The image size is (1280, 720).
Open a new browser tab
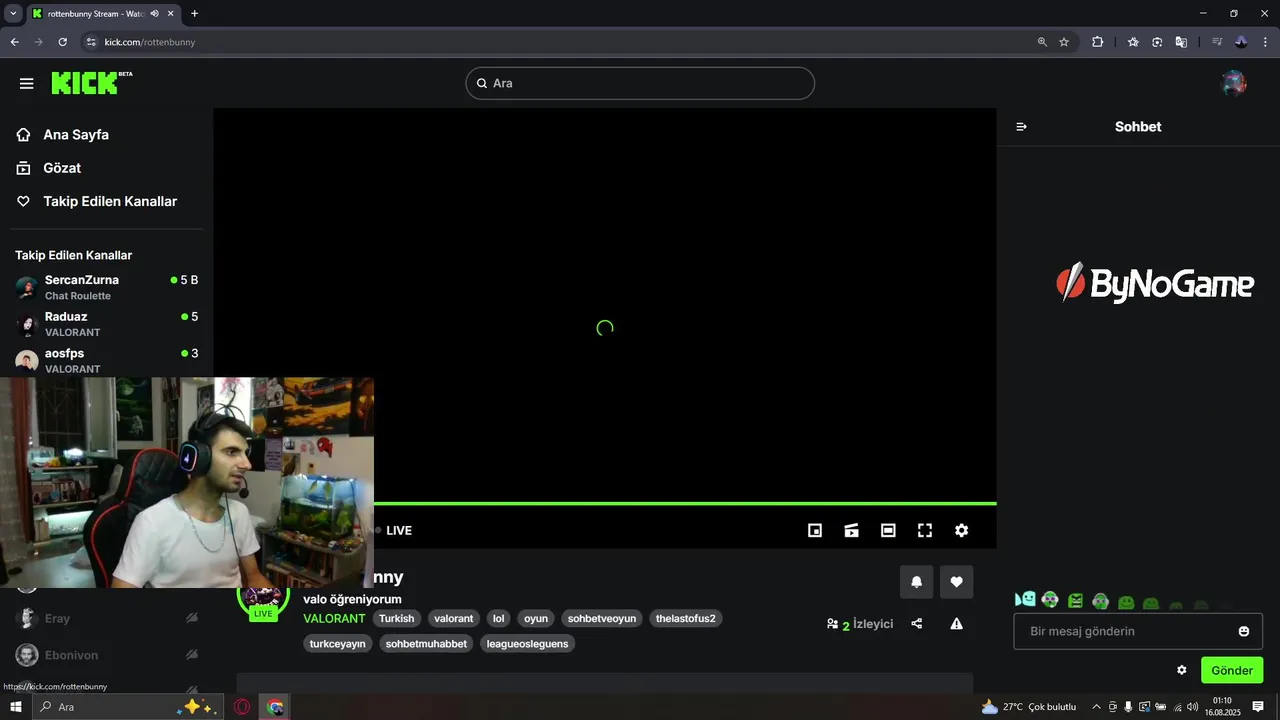194,14
